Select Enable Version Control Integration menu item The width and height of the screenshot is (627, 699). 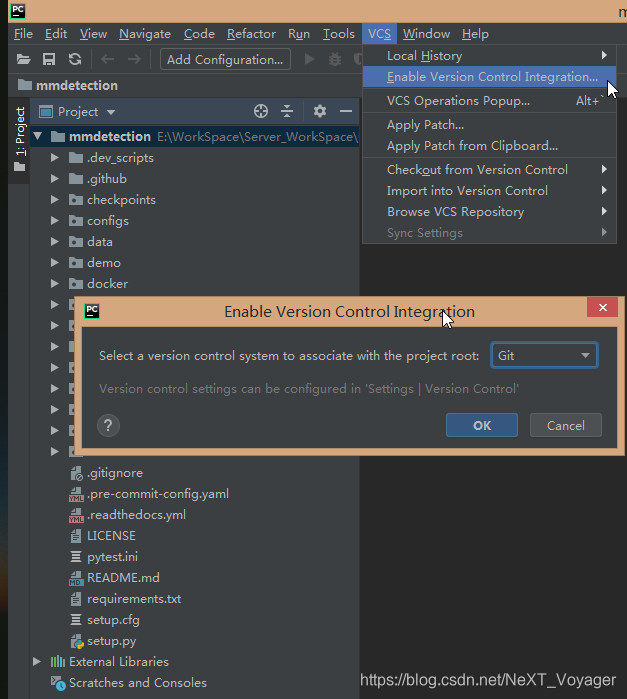[489, 77]
